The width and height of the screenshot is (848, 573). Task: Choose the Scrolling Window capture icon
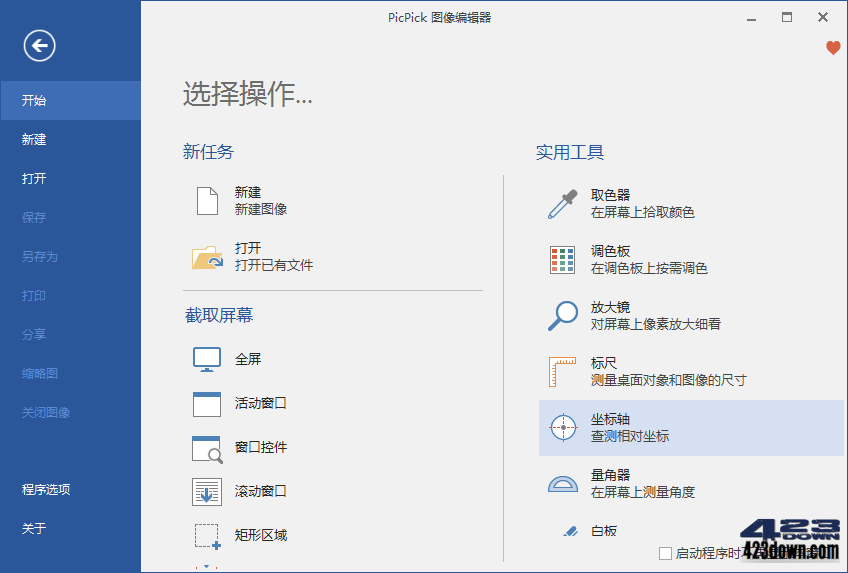(x=207, y=492)
